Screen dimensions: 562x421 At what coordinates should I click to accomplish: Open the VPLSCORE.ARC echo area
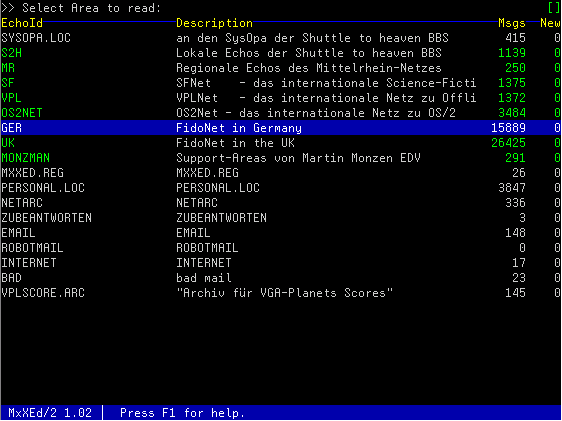pyautogui.click(x=43, y=293)
